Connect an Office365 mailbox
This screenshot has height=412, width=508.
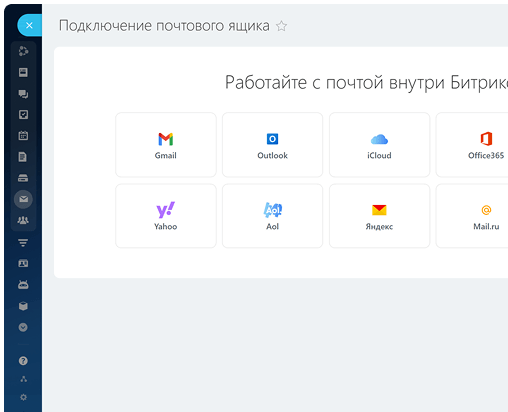tap(472, 145)
